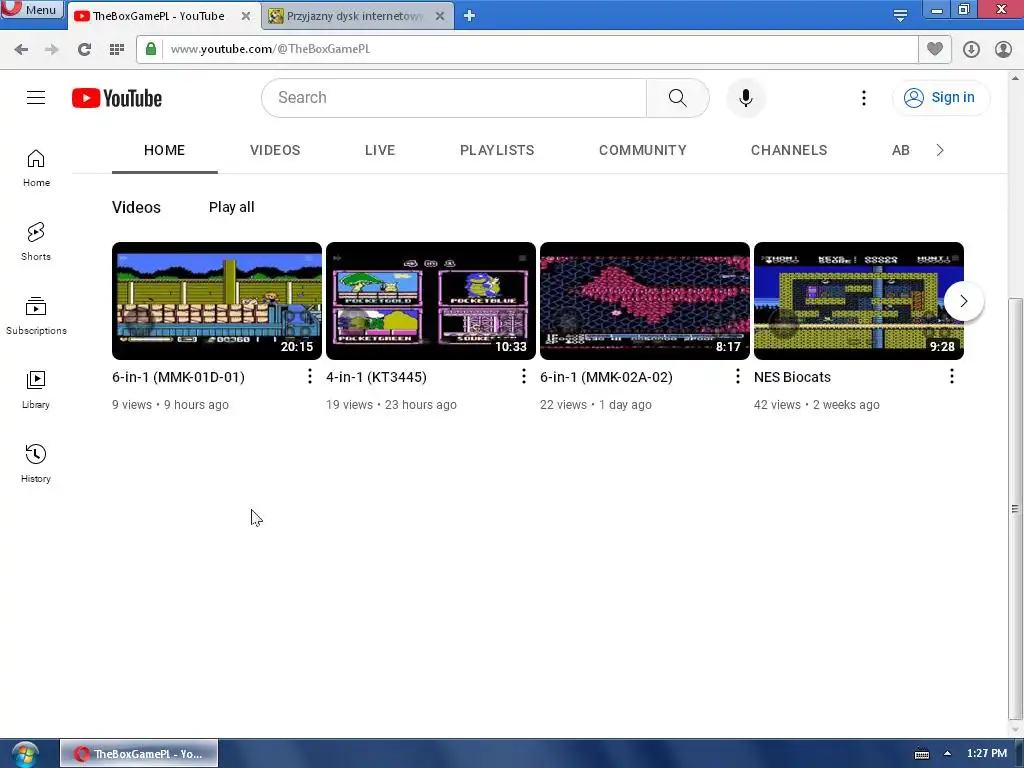Viewport: 1024px width, 768px height.
Task: Click Play all link
Action: [x=232, y=207]
